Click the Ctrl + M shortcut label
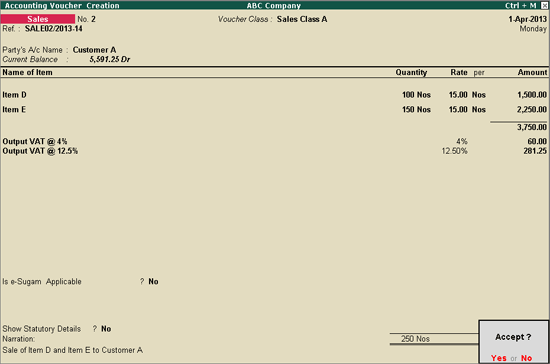 pos(521,6)
